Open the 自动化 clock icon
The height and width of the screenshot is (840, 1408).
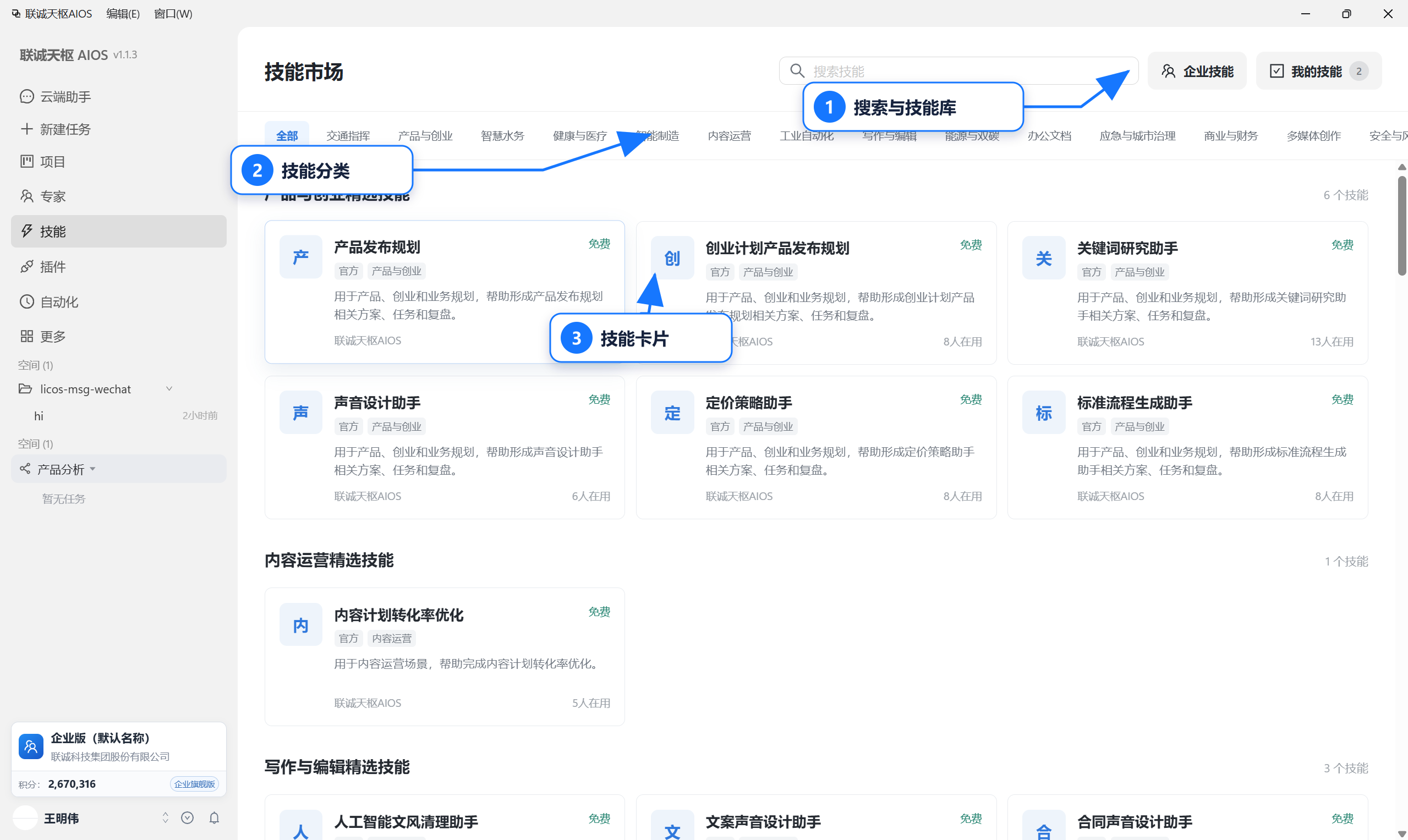coord(26,301)
